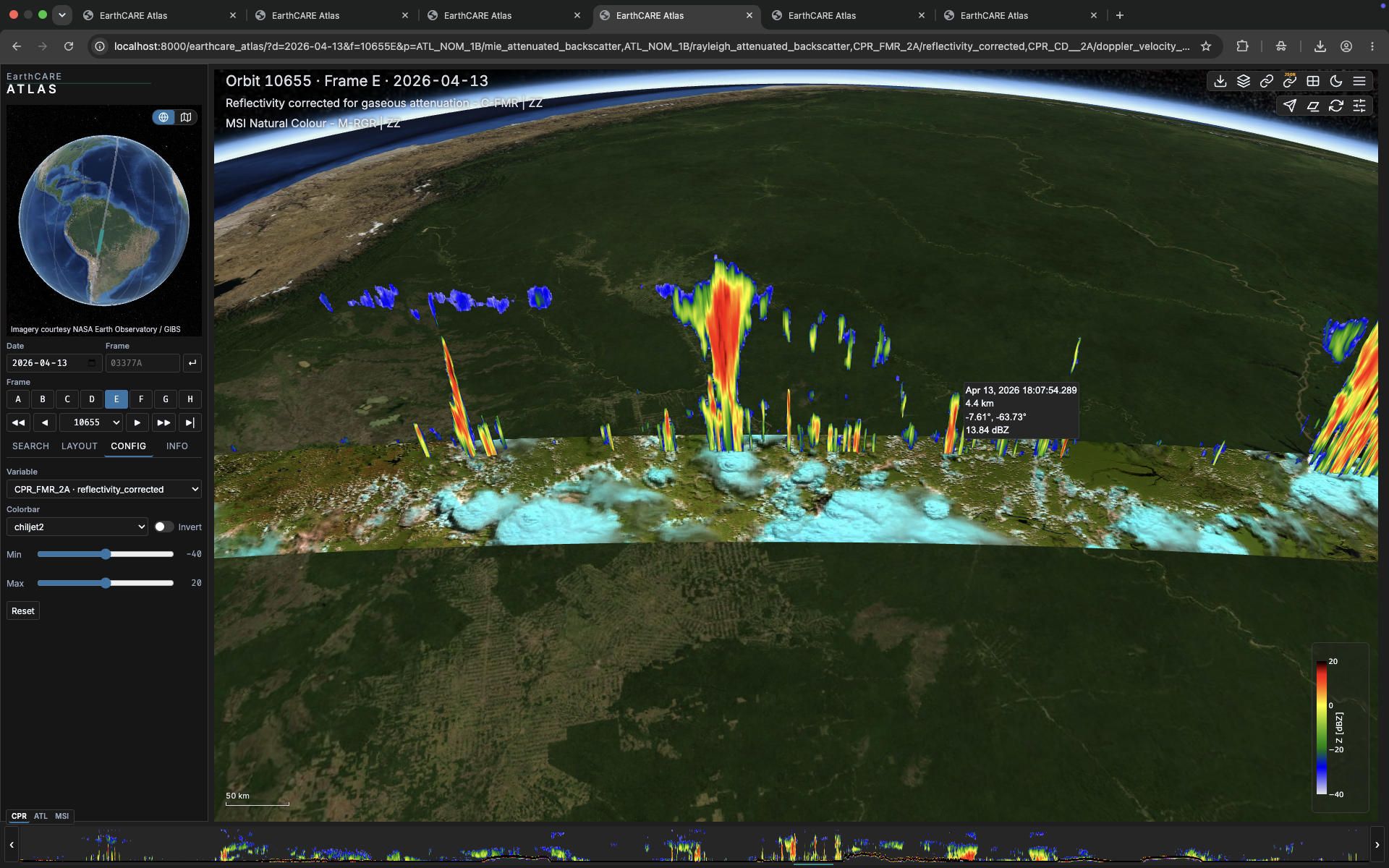Click the JSON link icon
The image size is (1389, 868).
click(x=1290, y=81)
